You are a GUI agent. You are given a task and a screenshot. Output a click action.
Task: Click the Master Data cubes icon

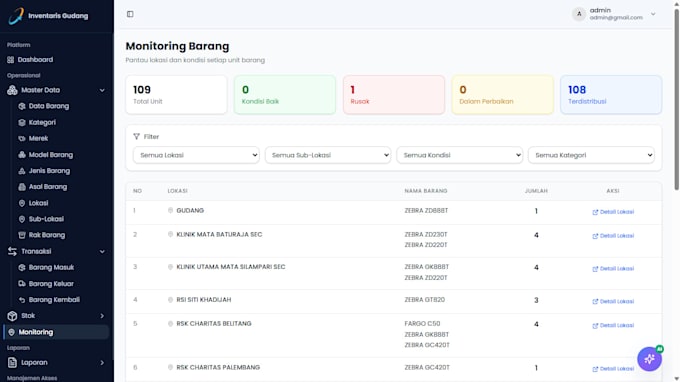pyautogui.click(x=12, y=90)
